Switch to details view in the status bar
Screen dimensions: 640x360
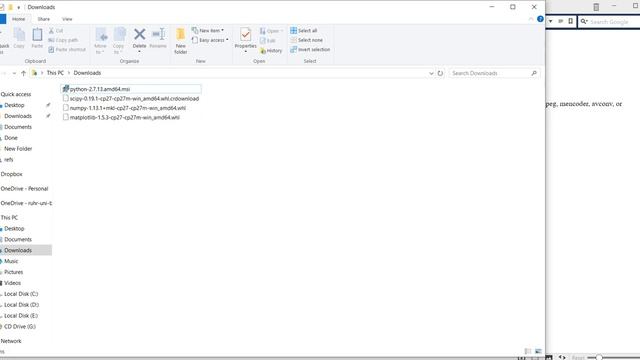click(x=528, y=351)
